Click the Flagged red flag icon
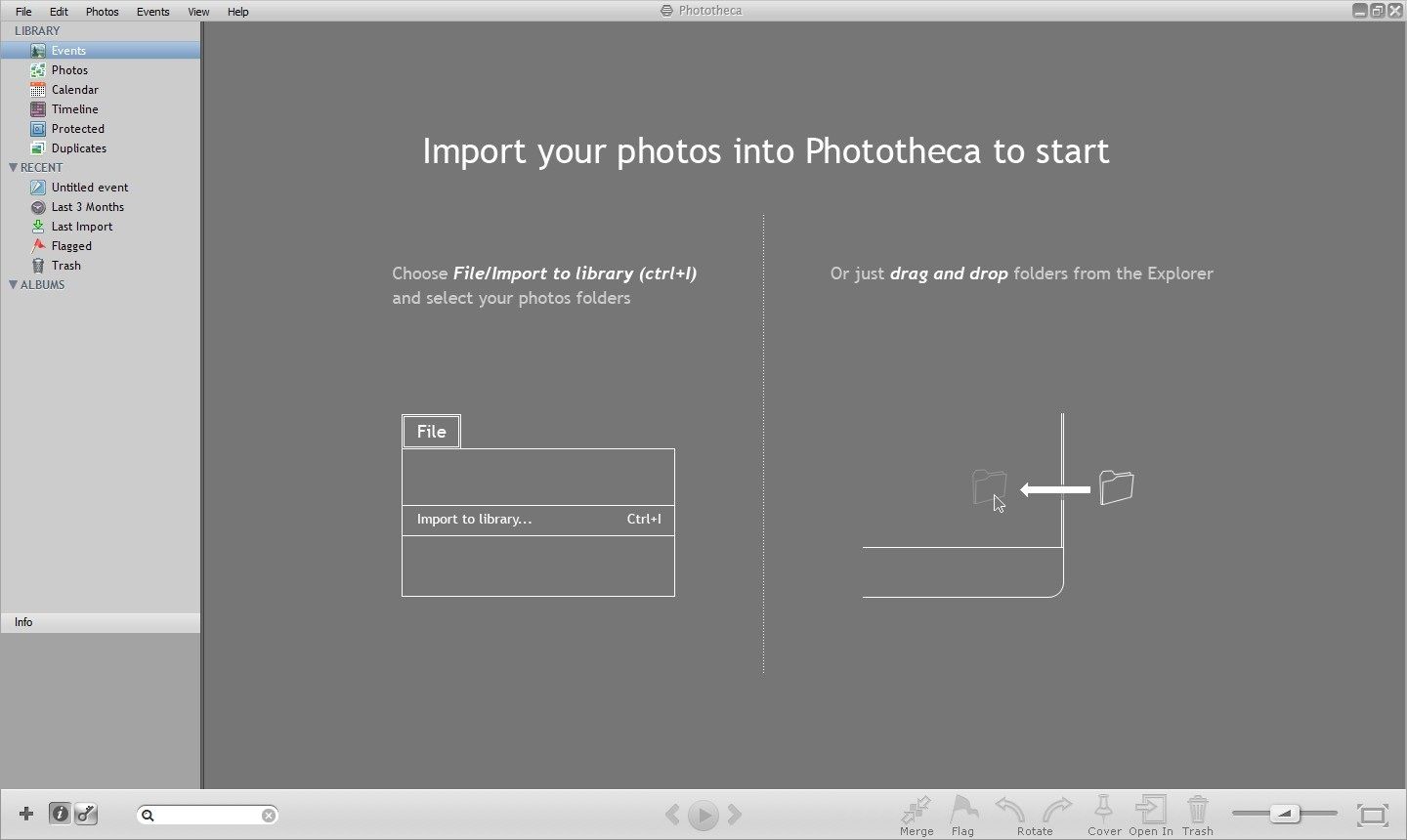This screenshot has height=840, width=1407. click(x=38, y=246)
